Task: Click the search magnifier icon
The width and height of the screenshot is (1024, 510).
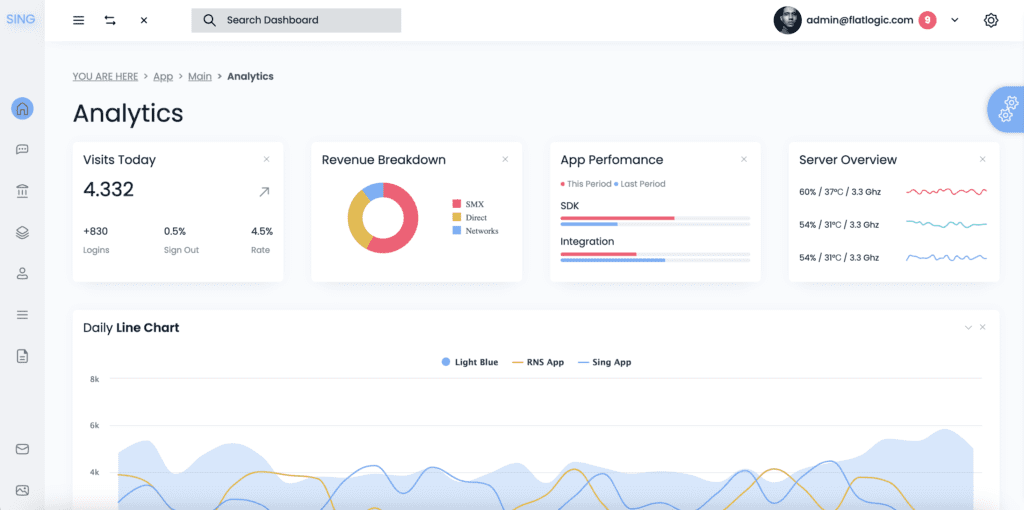Action: point(209,20)
